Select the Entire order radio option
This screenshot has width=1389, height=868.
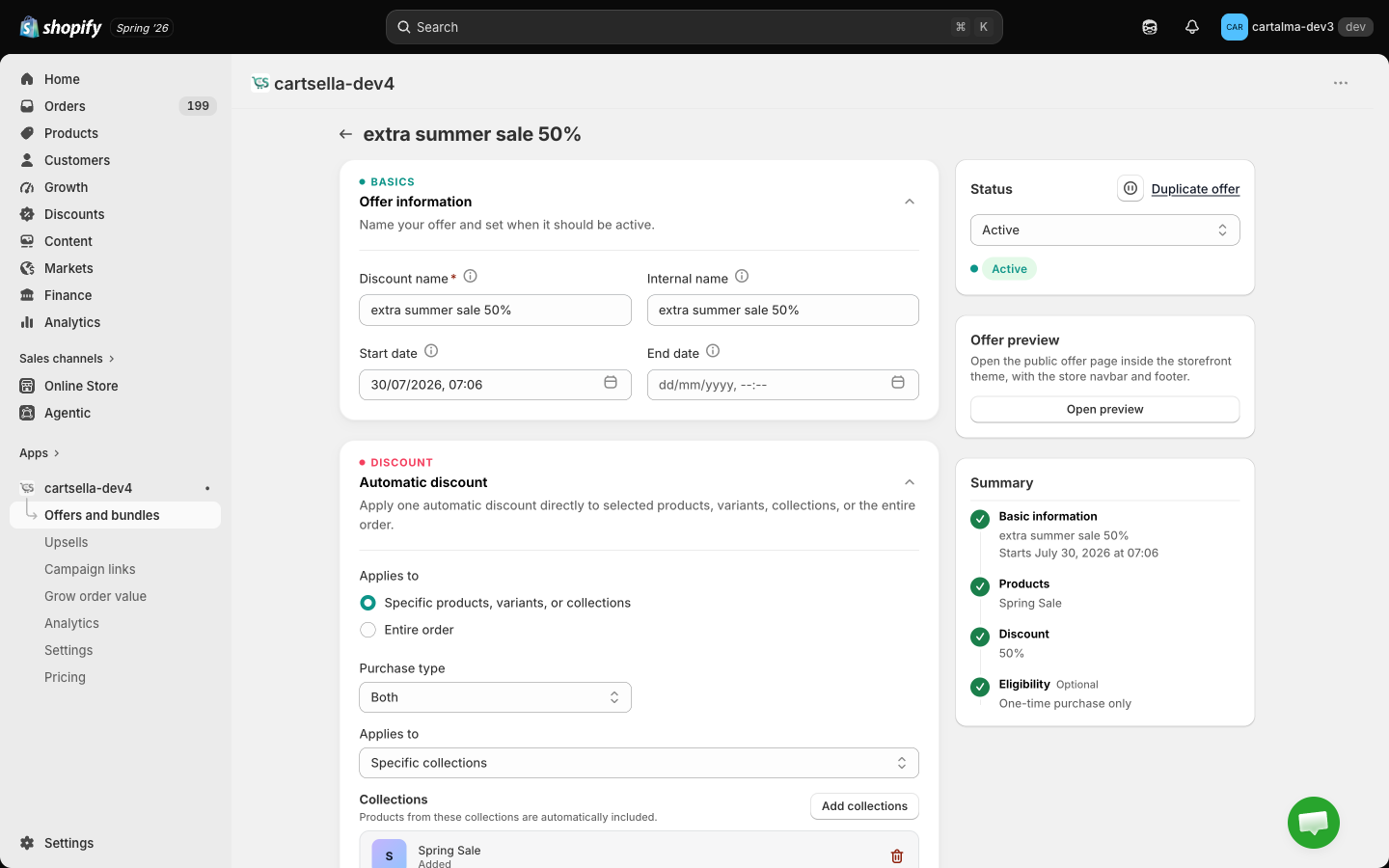point(368,630)
